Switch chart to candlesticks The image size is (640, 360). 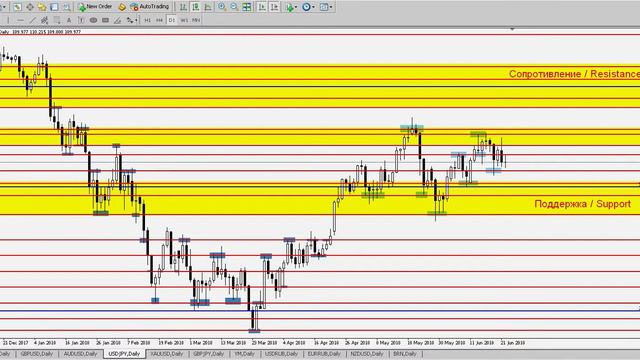click(x=196, y=7)
